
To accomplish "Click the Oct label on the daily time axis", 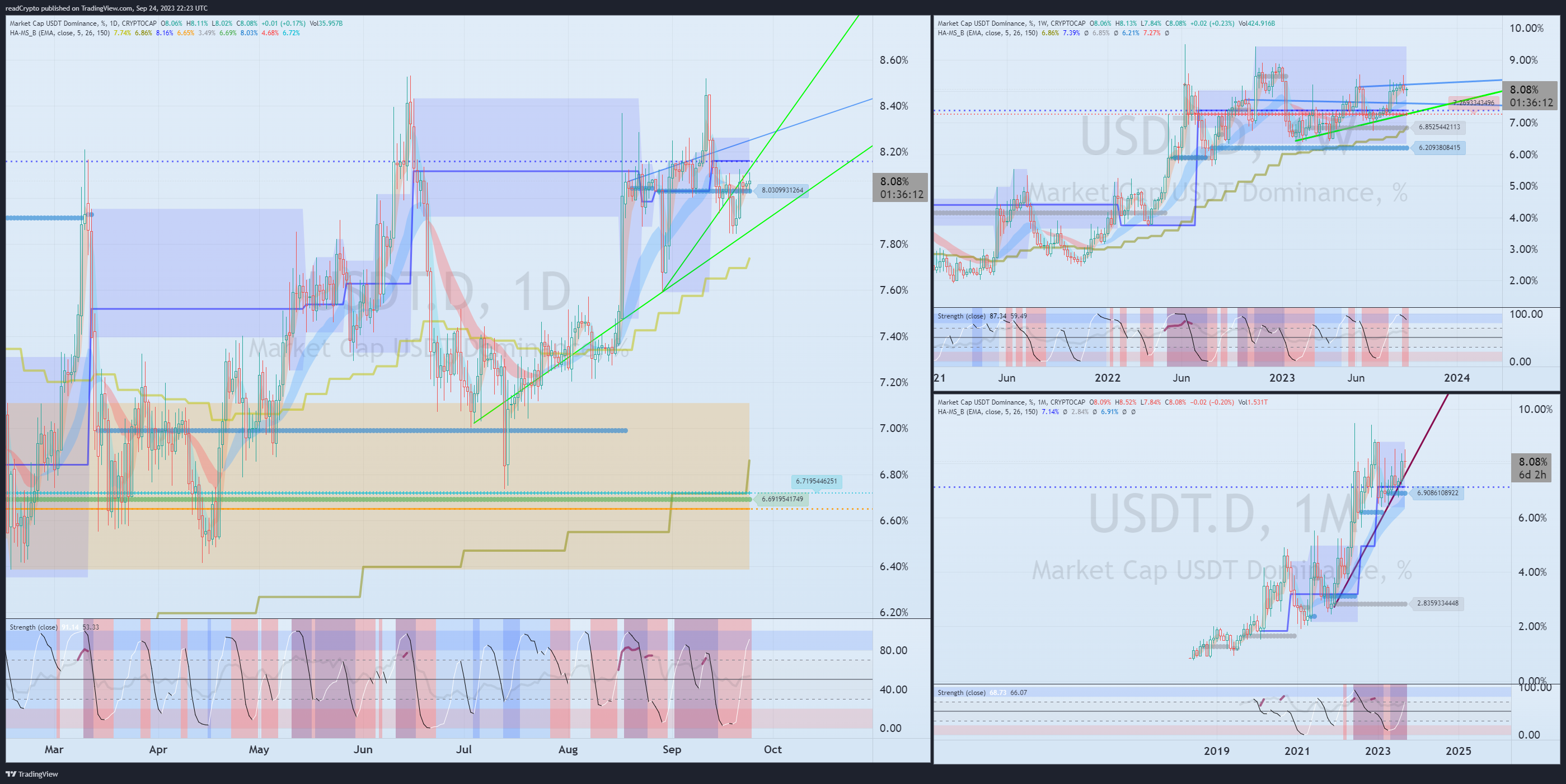I will tap(772, 749).
